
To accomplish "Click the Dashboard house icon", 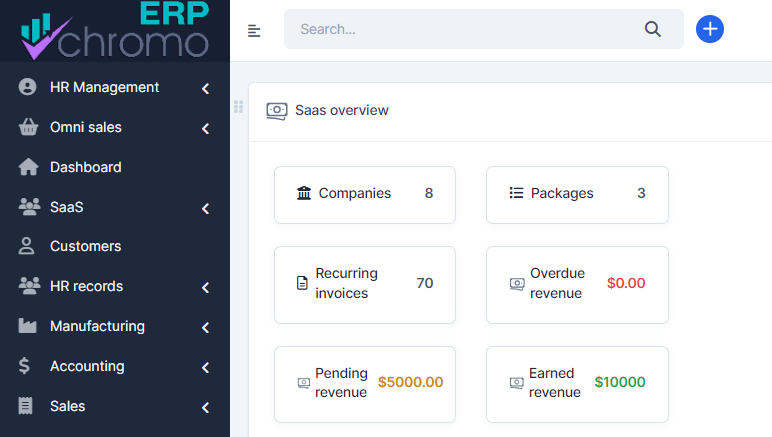I will click(28, 167).
